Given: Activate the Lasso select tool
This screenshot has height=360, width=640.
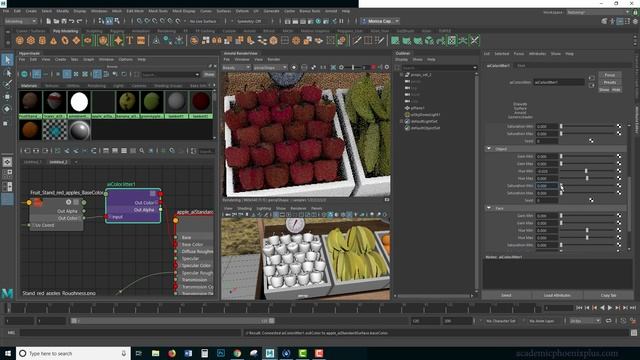Looking at the screenshot, I should [x=7, y=73].
